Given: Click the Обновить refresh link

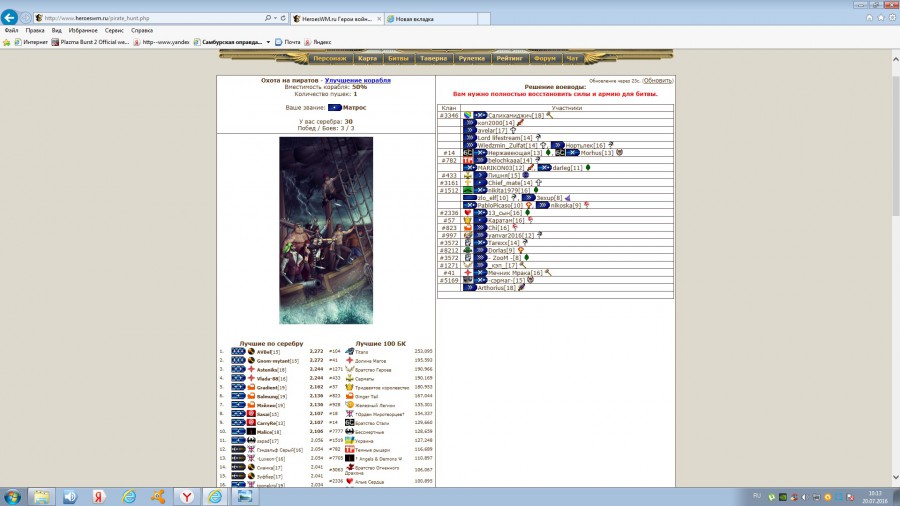Looking at the screenshot, I should pos(657,81).
